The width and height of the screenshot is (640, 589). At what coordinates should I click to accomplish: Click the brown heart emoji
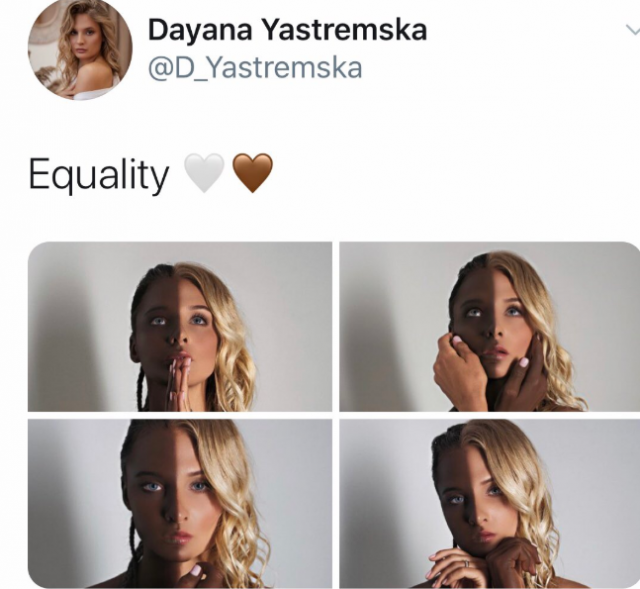(x=252, y=173)
